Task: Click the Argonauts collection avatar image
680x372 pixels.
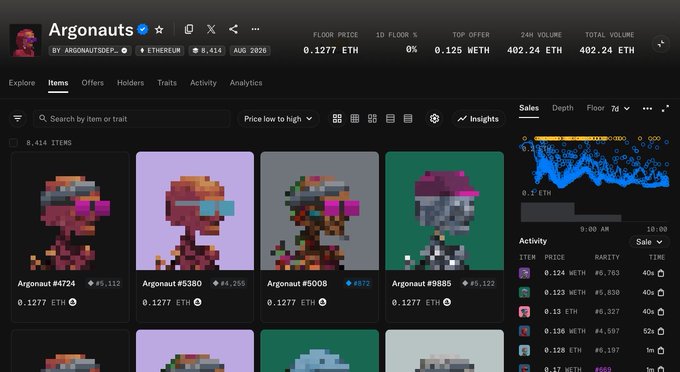Action: [x=26, y=40]
